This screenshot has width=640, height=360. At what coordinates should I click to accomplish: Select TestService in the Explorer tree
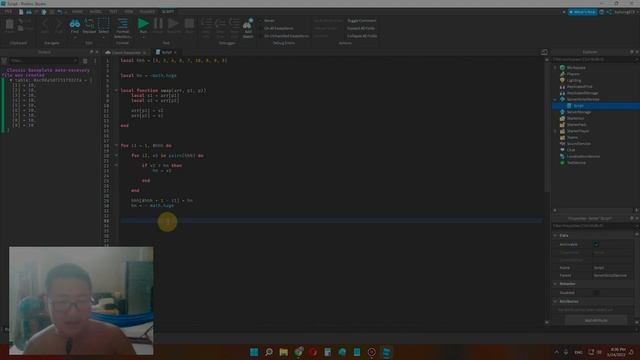tap(576, 162)
